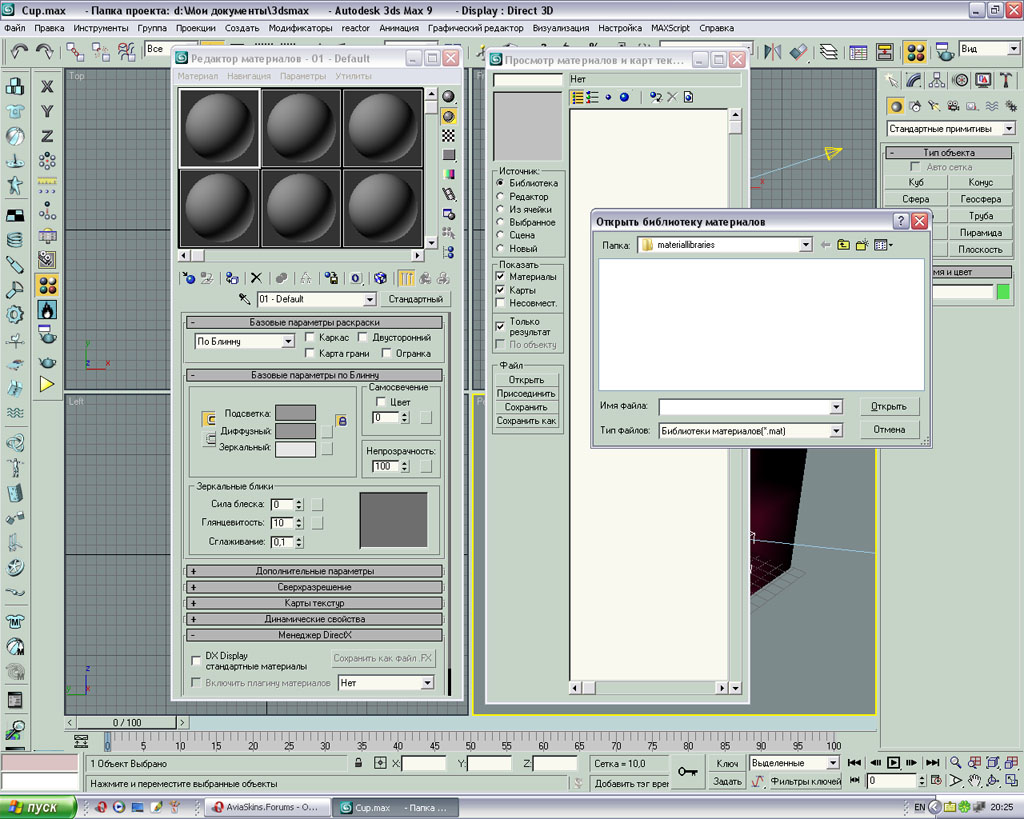Open the Модификаторы menu
Screen dimensions: 1024x819
click(x=300, y=28)
